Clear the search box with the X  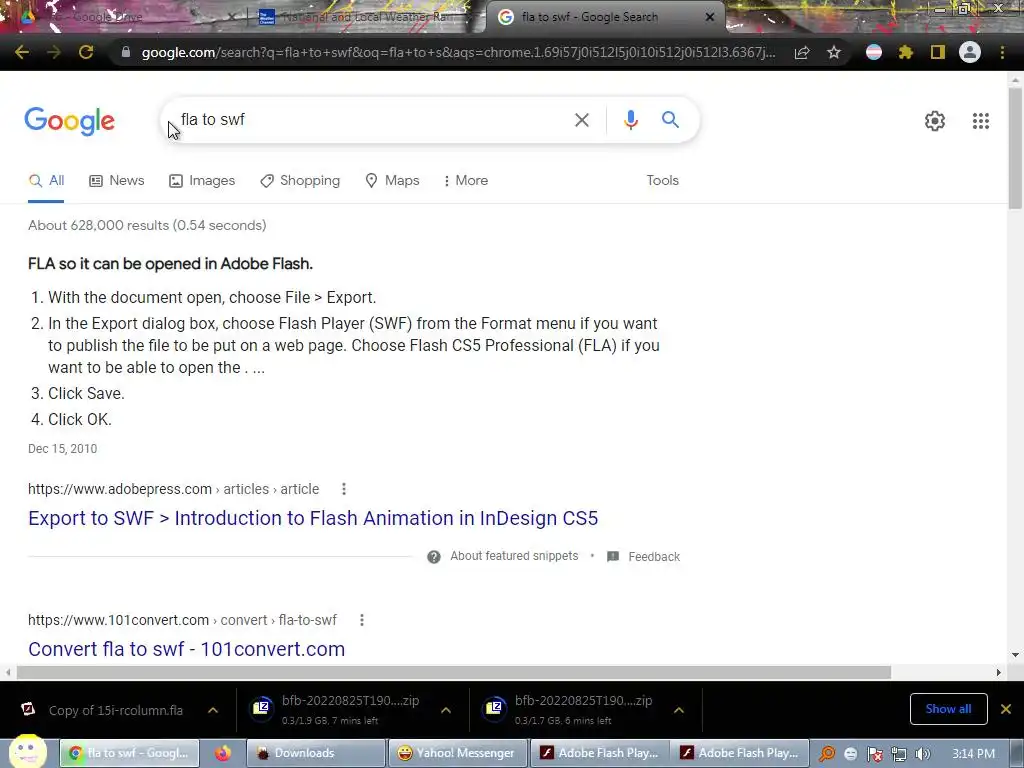[581, 120]
